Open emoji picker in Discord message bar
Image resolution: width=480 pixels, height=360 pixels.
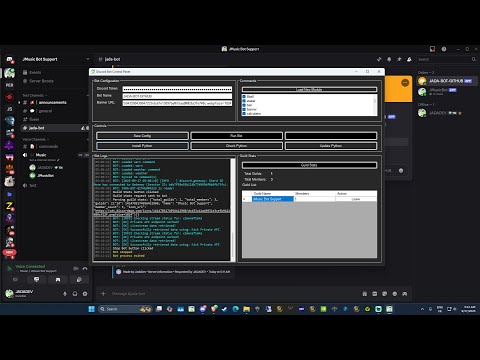click(x=395, y=294)
